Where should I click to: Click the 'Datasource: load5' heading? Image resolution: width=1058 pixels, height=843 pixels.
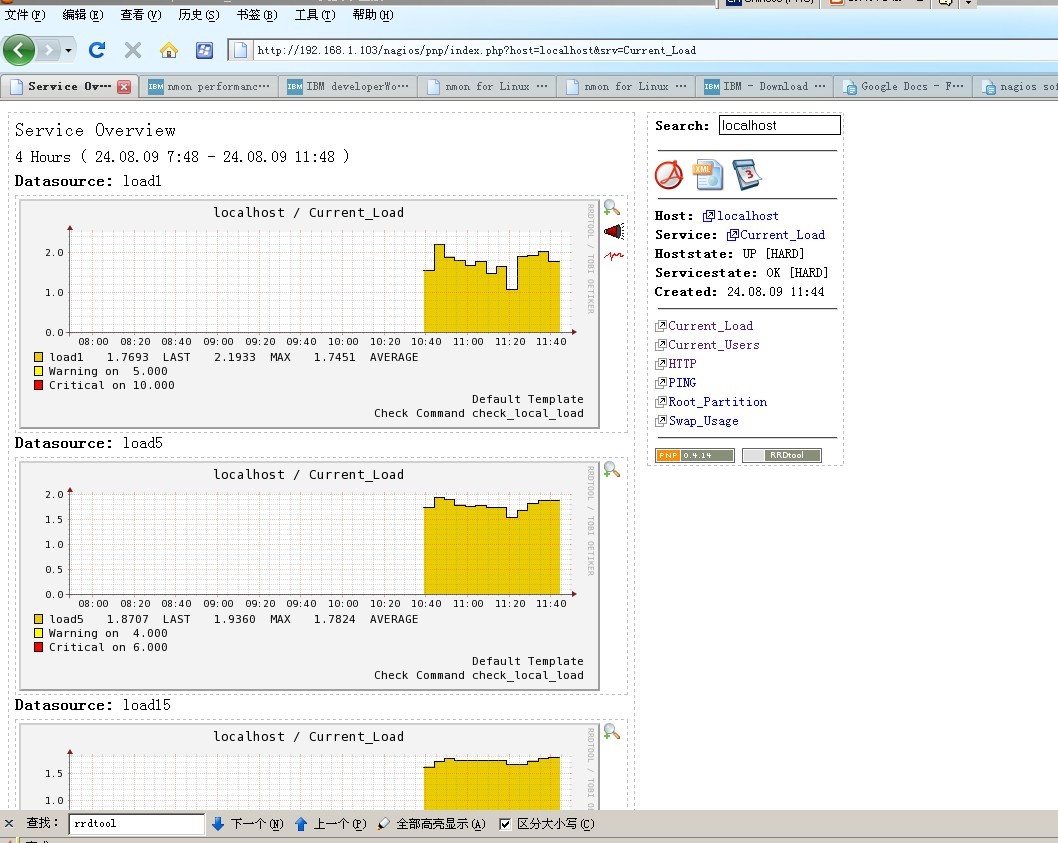(88, 443)
